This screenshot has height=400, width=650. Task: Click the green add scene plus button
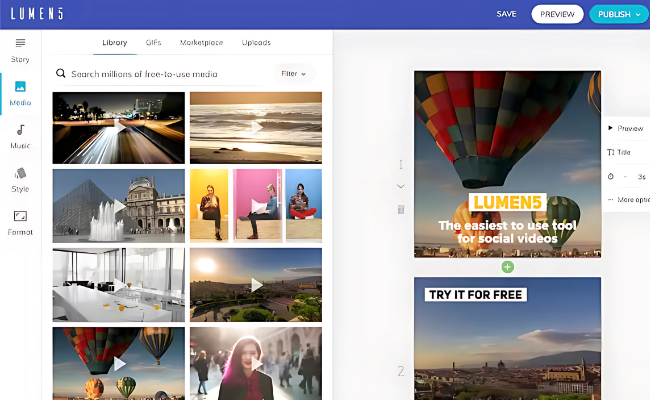click(507, 267)
